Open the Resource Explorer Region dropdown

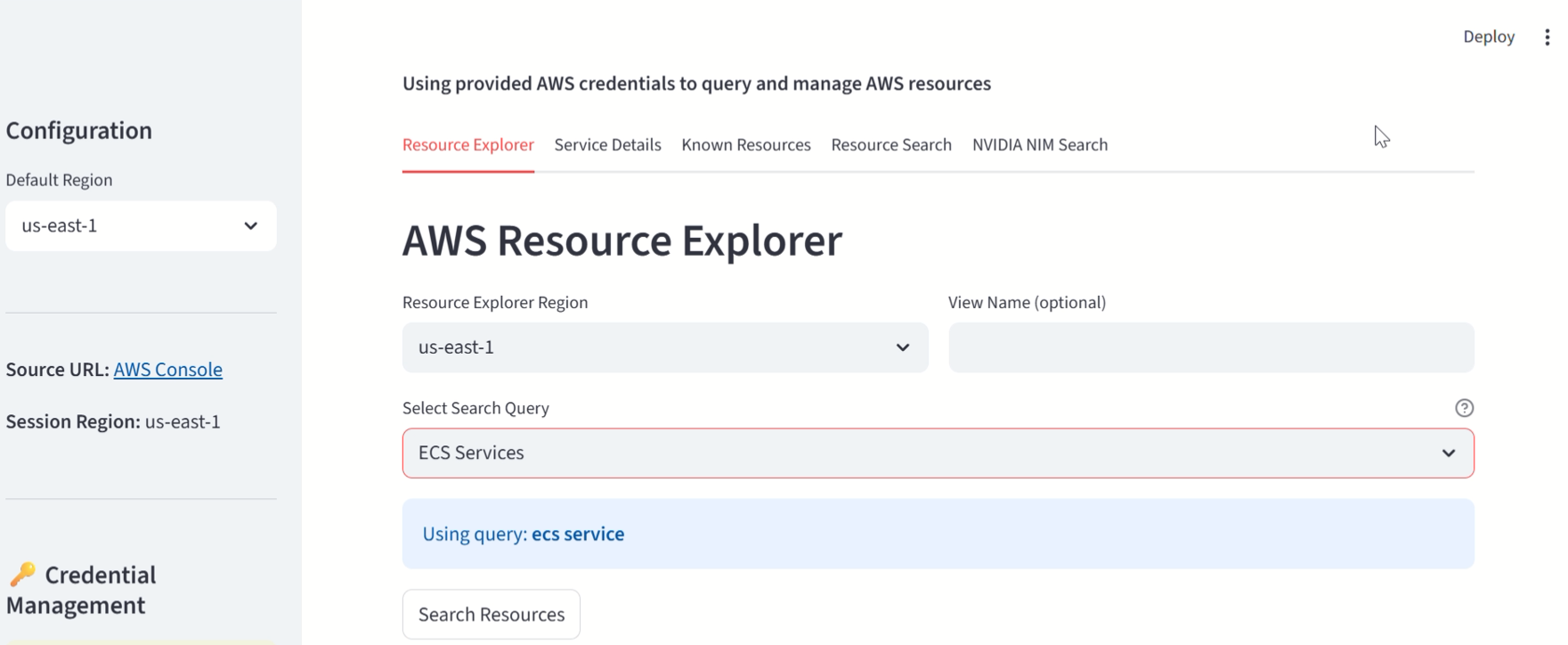665,347
